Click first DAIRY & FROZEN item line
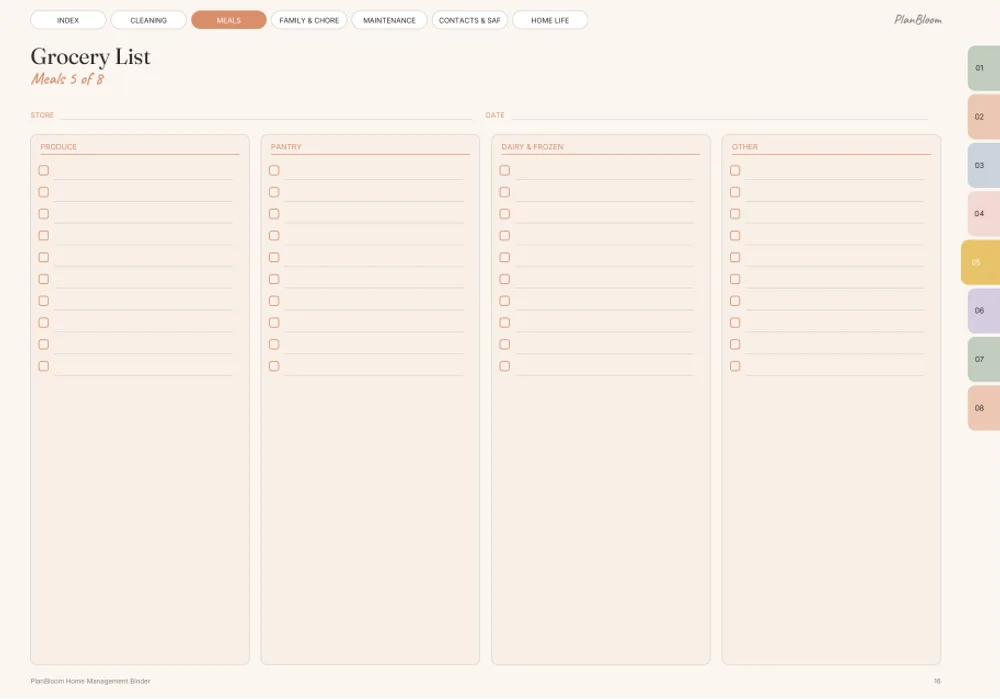Image resolution: width=1000 pixels, height=699 pixels. pos(605,172)
